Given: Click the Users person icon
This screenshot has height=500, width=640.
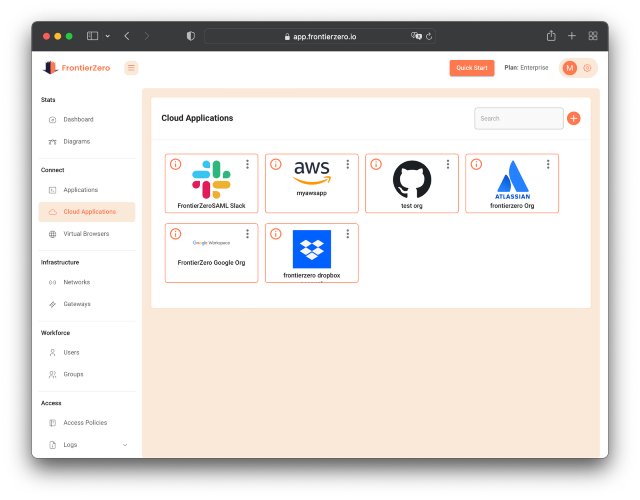Looking at the screenshot, I should point(52,352).
